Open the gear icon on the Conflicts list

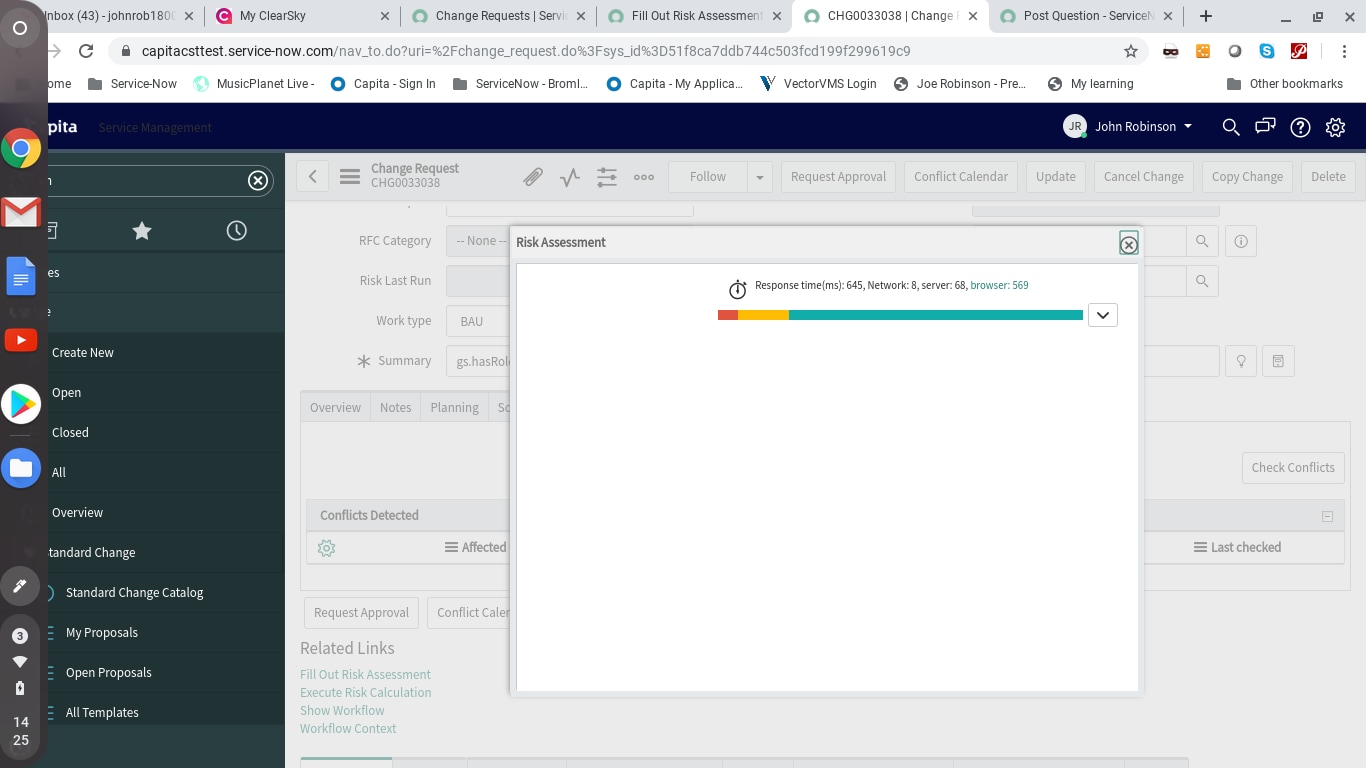point(326,548)
